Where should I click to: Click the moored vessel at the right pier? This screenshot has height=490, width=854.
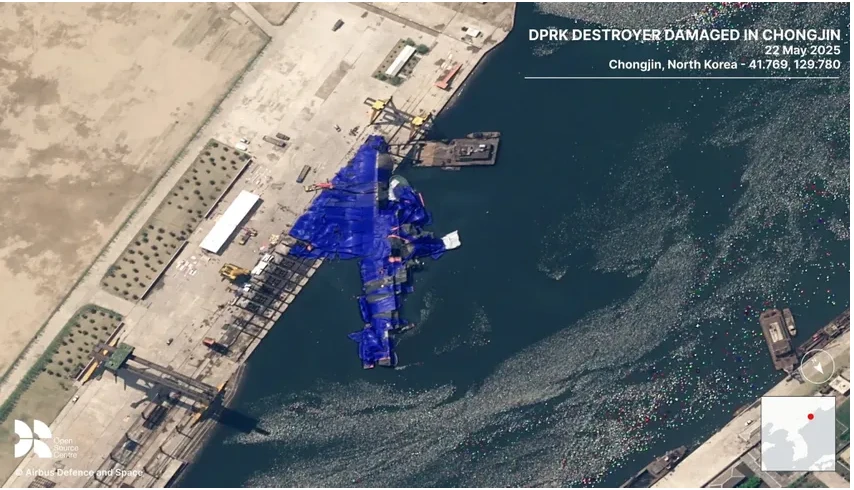(x=775, y=337)
